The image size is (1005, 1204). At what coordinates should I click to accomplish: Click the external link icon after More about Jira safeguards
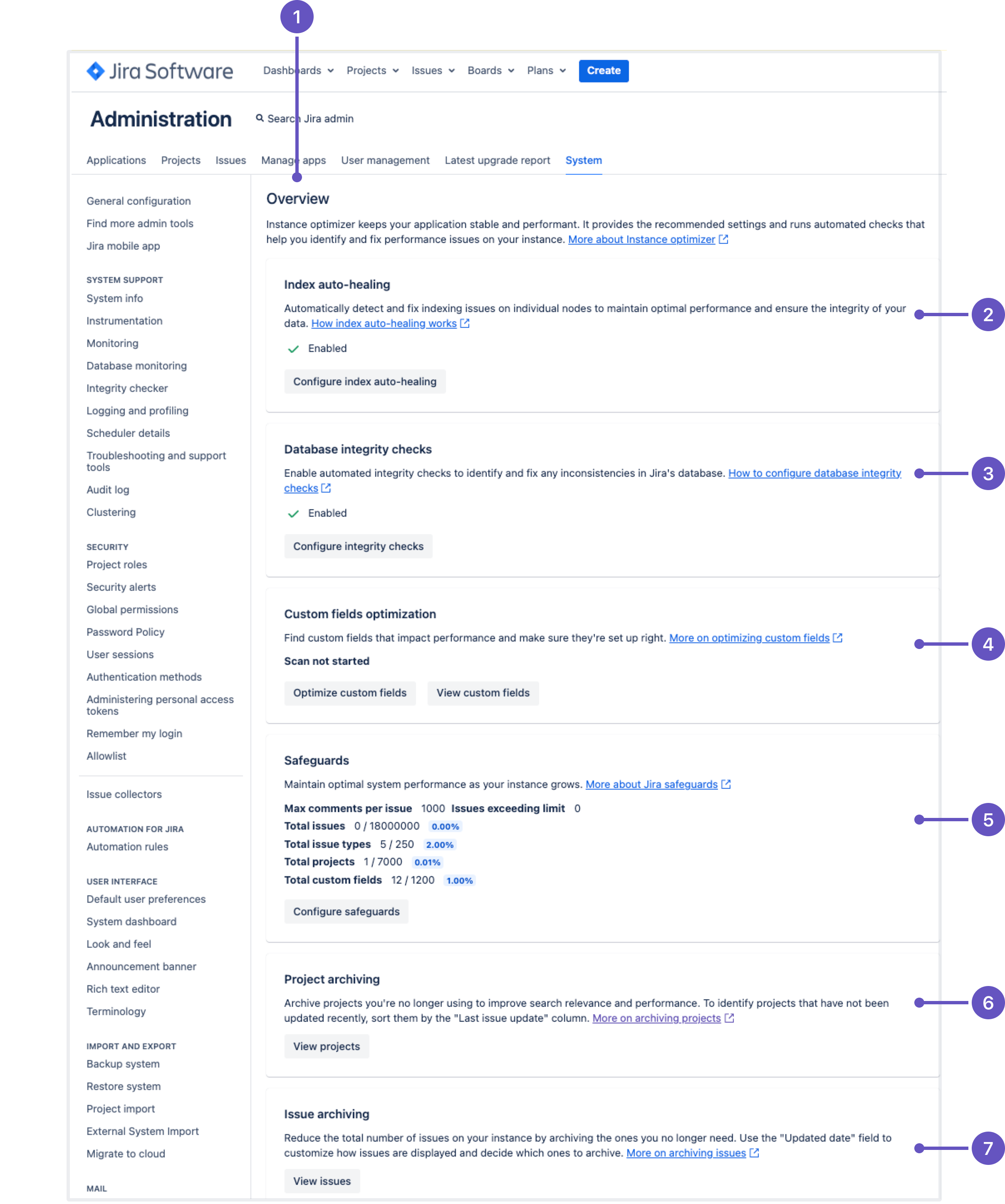[726, 784]
